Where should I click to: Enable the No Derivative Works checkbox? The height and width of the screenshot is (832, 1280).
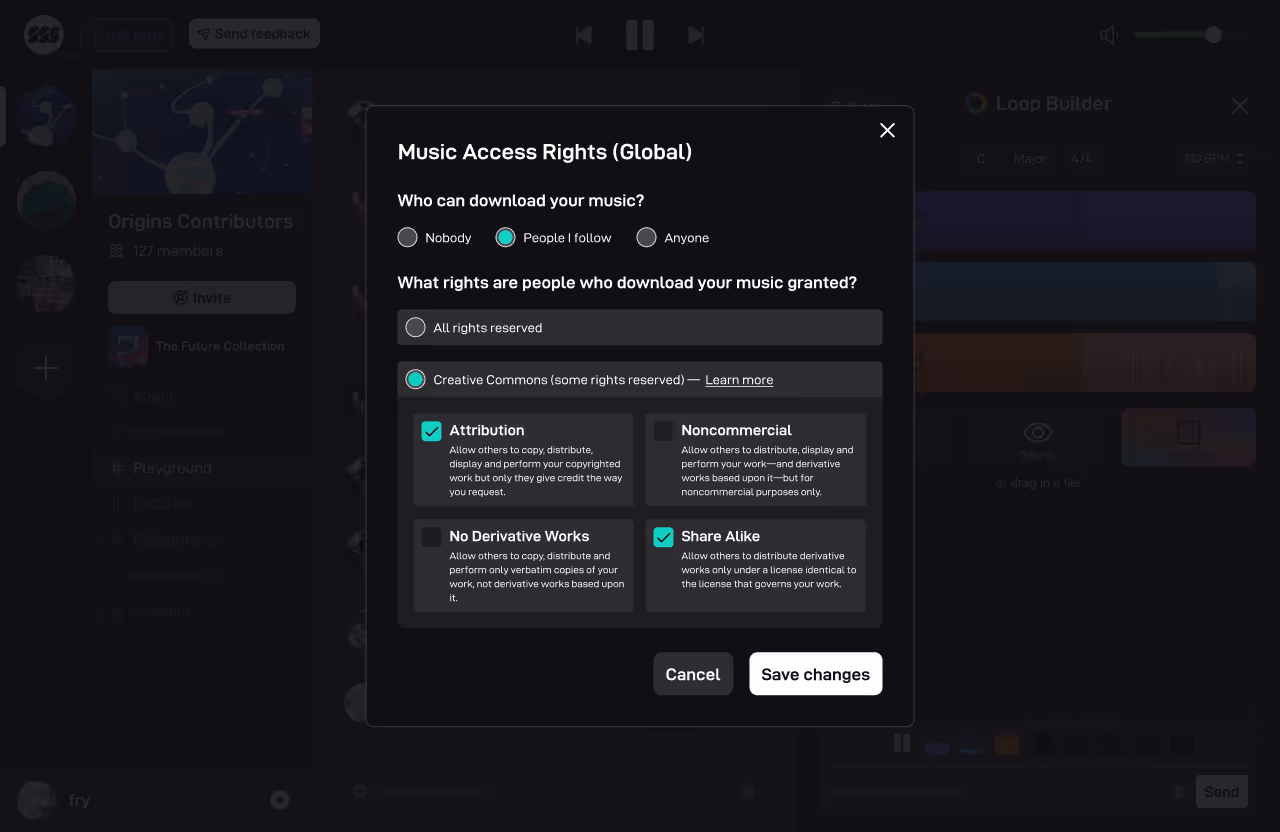pos(431,537)
